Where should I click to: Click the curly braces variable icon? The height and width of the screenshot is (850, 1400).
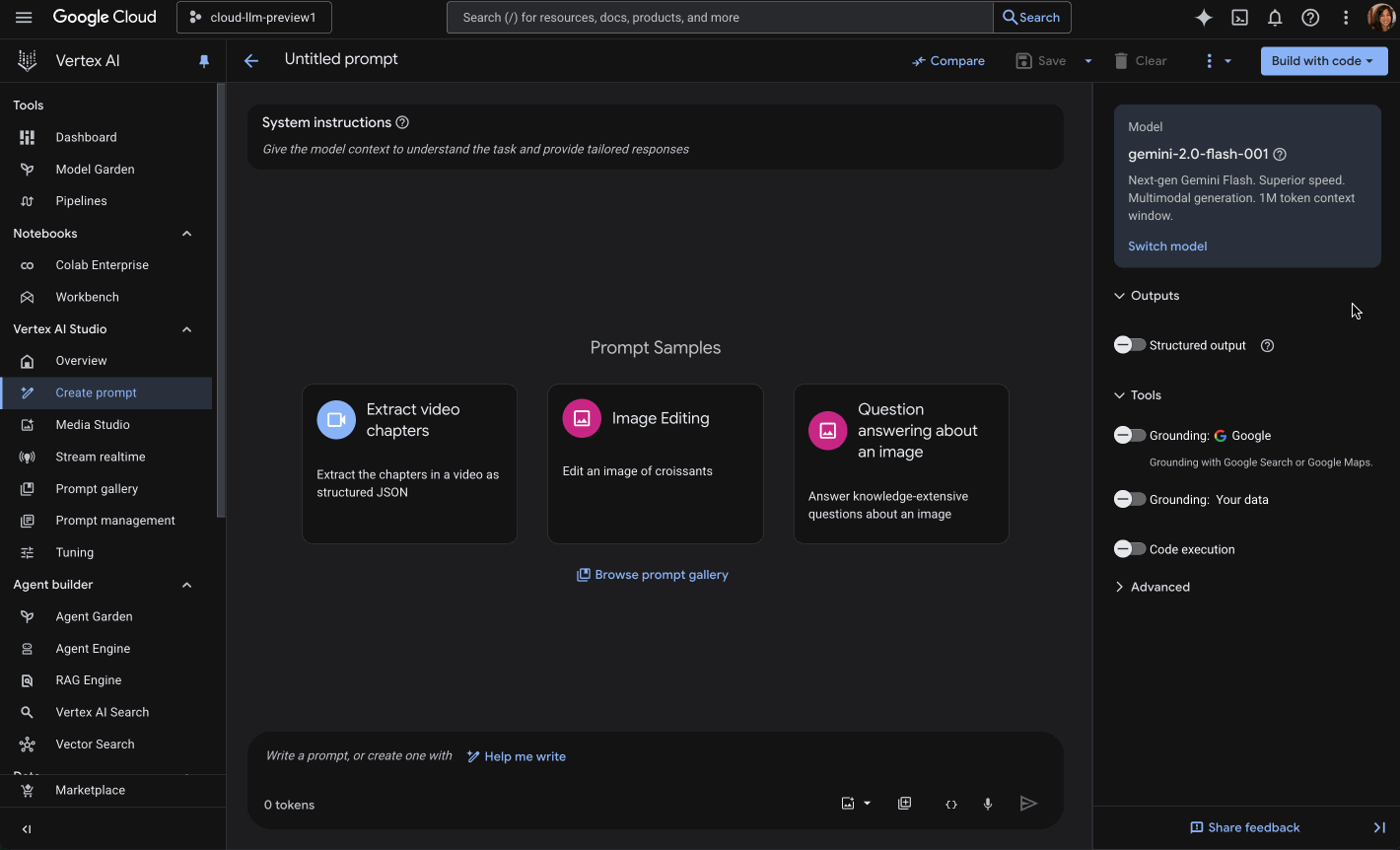[951, 805]
